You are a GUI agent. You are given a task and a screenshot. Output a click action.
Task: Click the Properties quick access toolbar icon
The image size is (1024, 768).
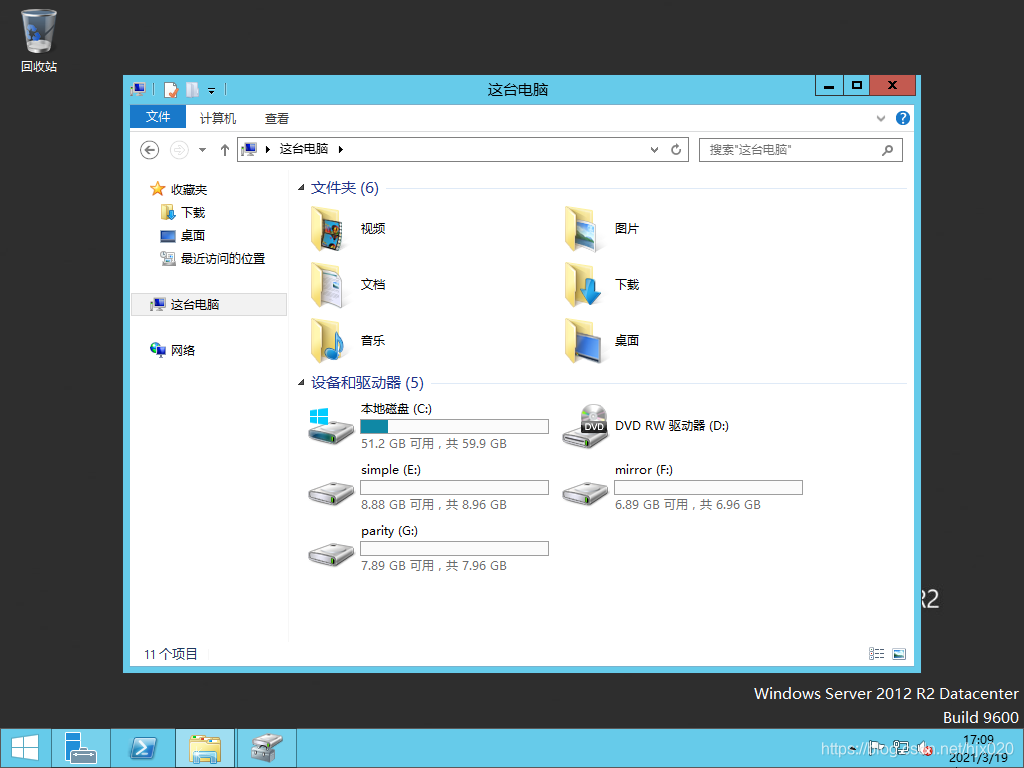tap(171, 89)
